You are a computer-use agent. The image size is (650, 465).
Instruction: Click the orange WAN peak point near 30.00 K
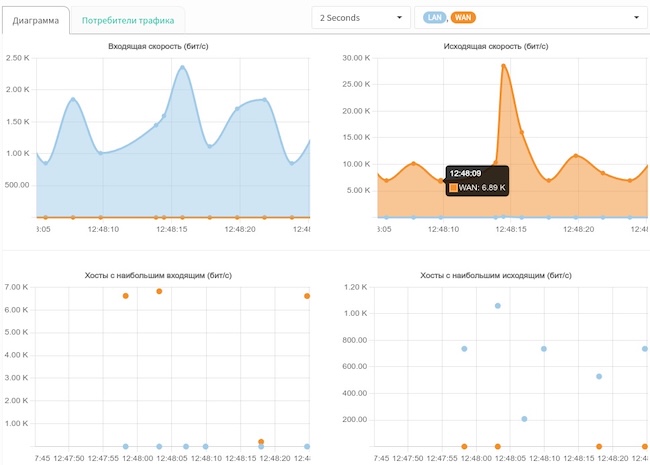[x=503, y=65]
